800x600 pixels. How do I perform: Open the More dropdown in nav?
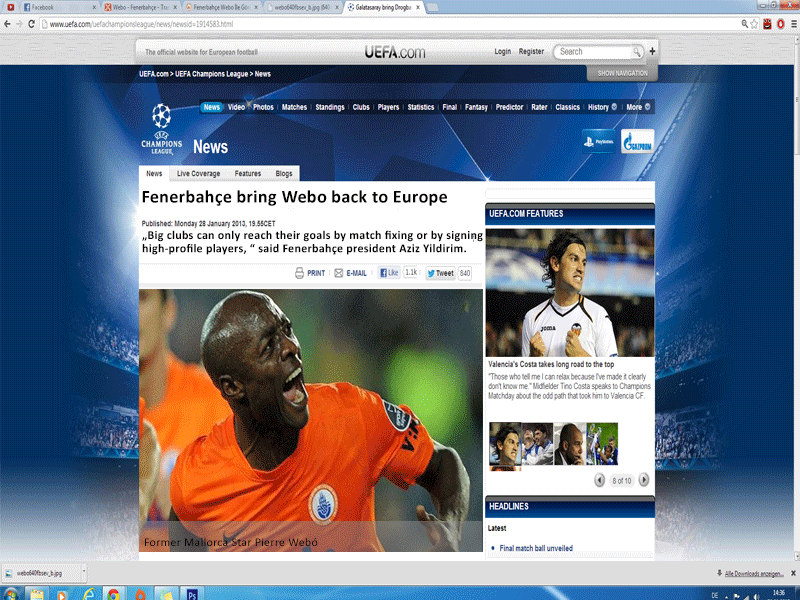(x=638, y=107)
